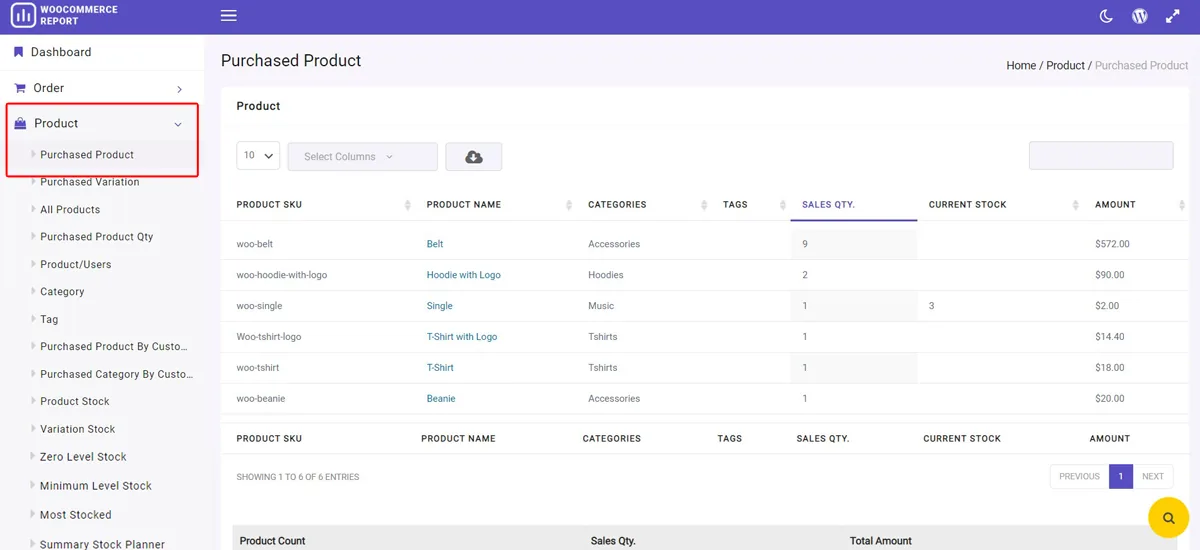1200x550 pixels.
Task: Open Purchased Variation report
Action: [90, 182]
